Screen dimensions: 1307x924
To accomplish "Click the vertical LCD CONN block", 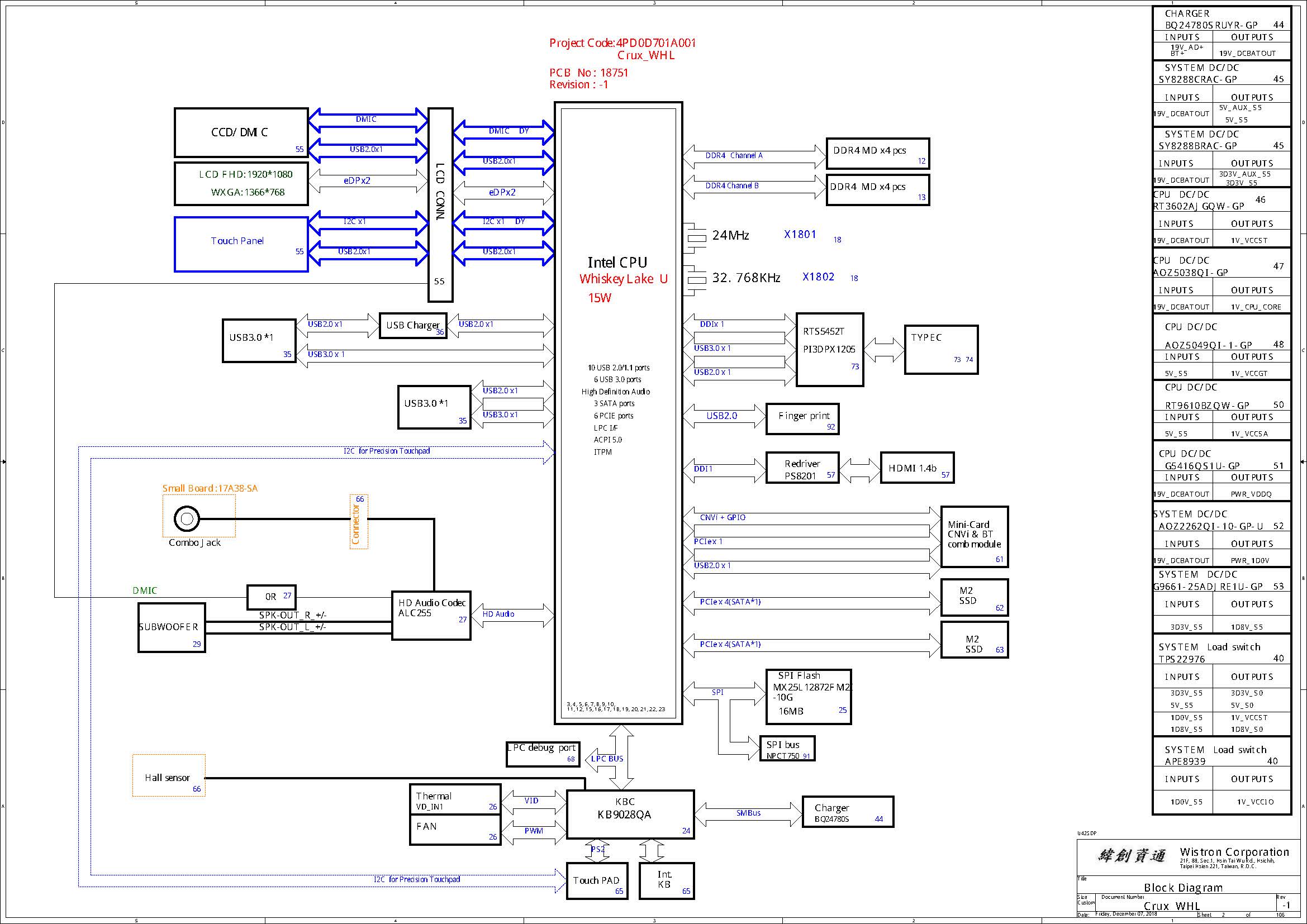I will point(440,205).
